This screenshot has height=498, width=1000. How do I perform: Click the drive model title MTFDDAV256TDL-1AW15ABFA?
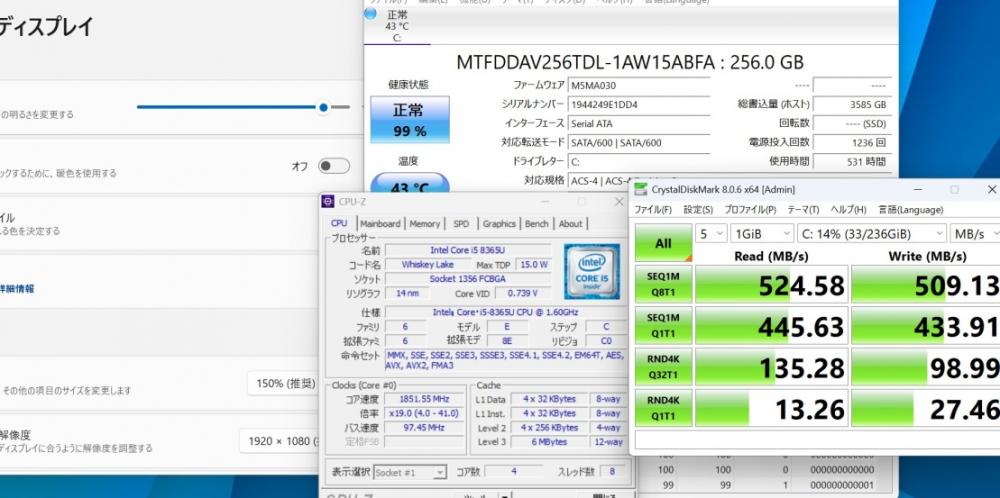[x=584, y=62]
